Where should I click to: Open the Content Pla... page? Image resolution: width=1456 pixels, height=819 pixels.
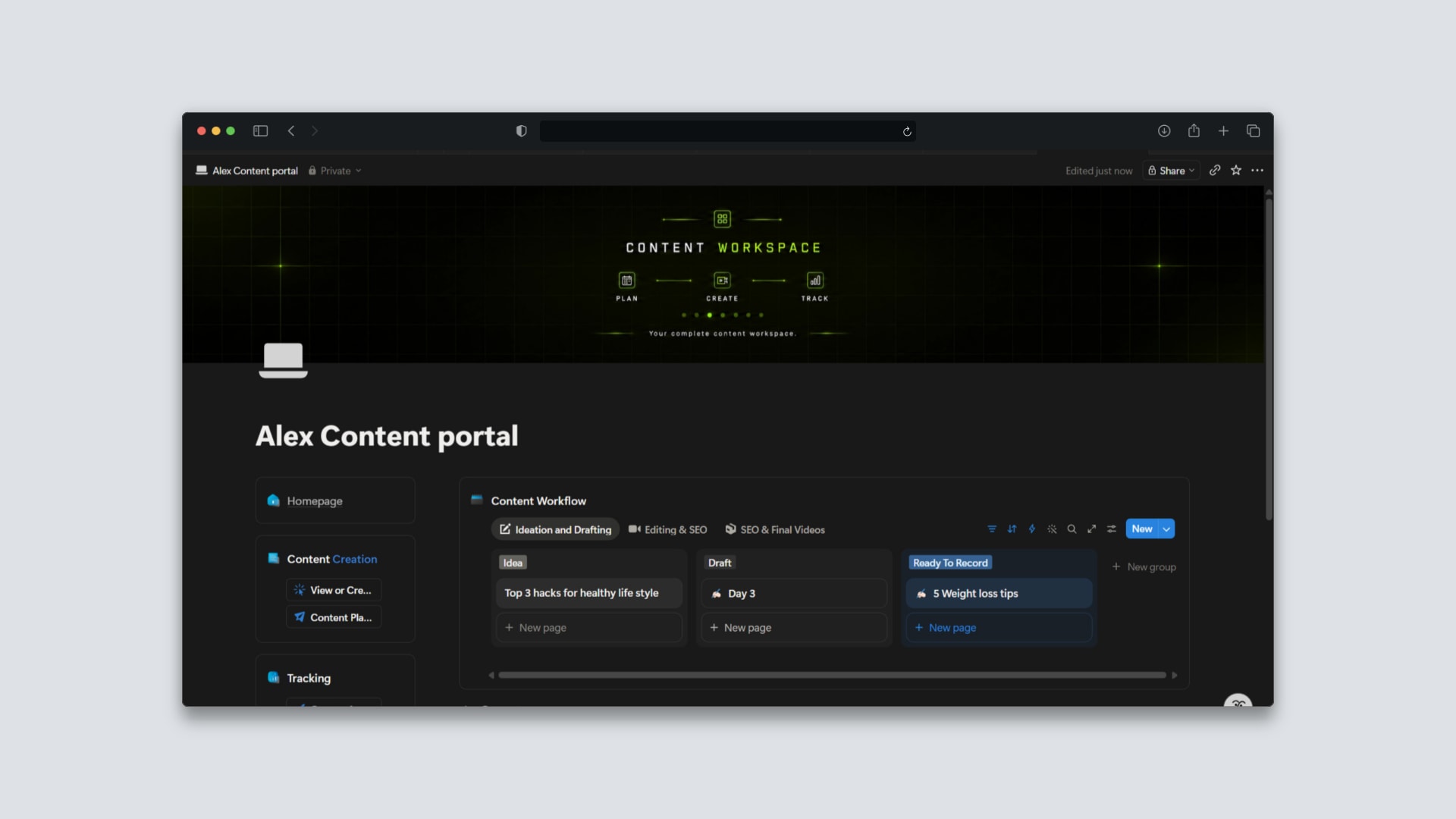[334, 617]
